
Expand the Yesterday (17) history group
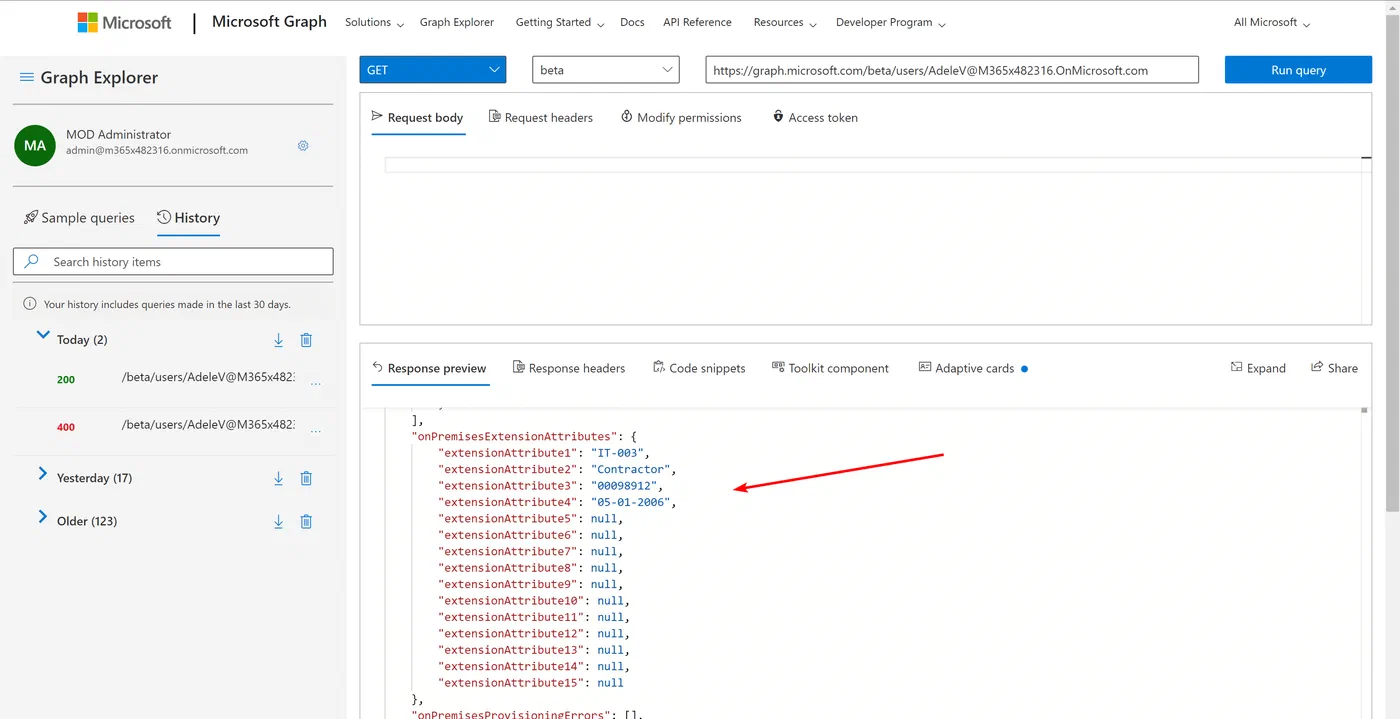tap(43, 474)
